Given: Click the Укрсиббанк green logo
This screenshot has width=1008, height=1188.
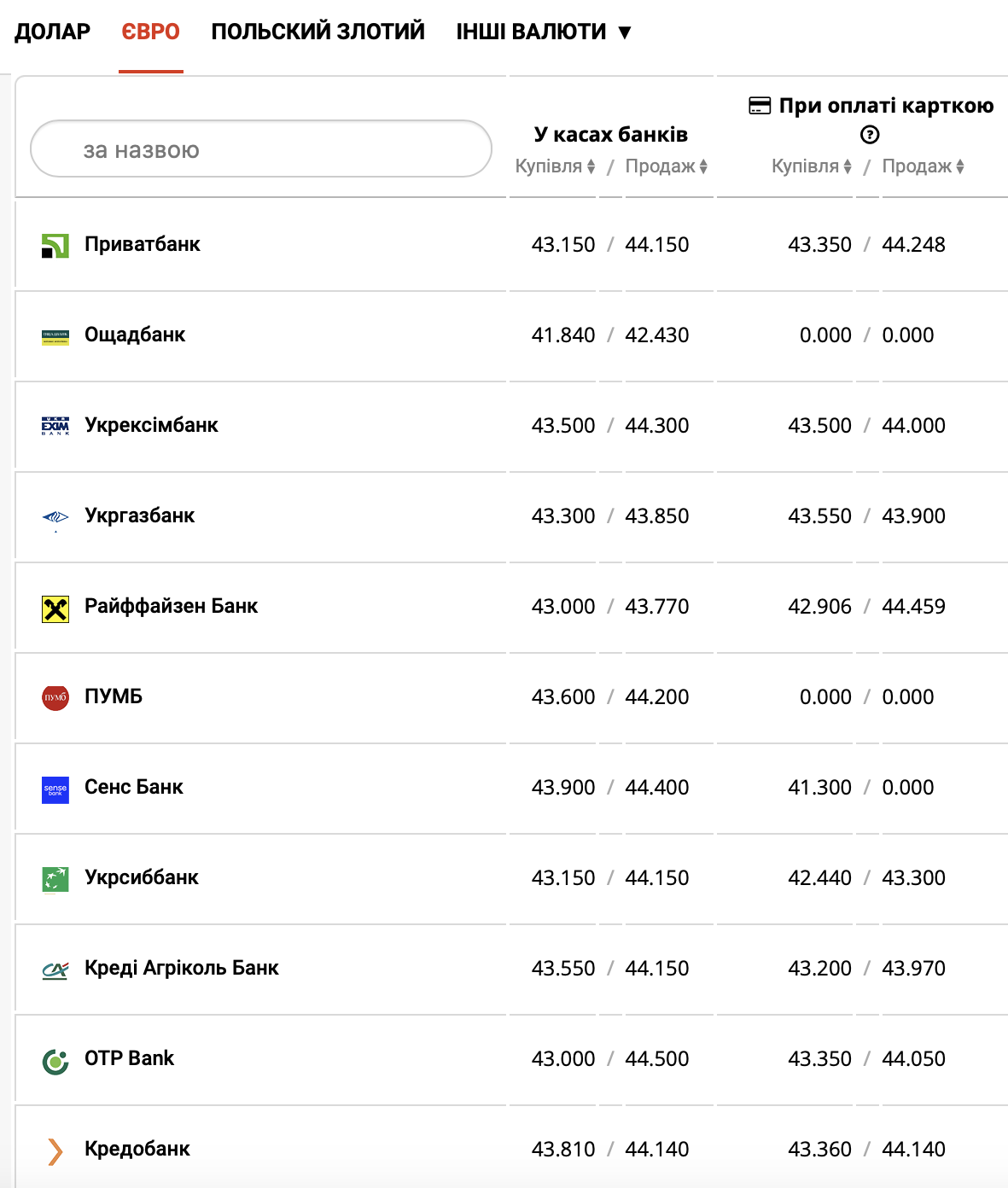Looking at the screenshot, I should click(x=55, y=879).
